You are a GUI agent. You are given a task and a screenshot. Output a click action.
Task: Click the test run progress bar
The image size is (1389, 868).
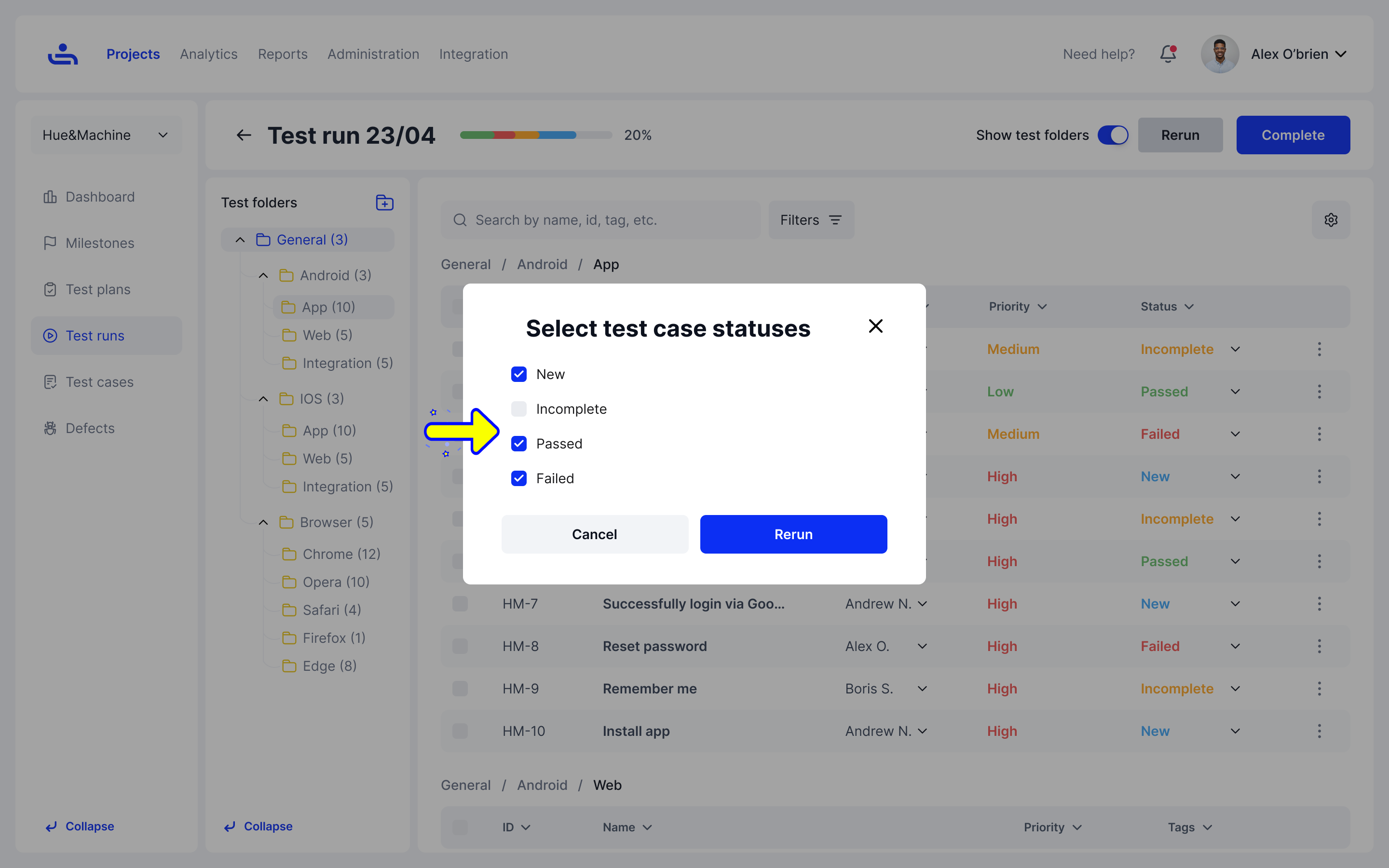(x=535, y=135)
